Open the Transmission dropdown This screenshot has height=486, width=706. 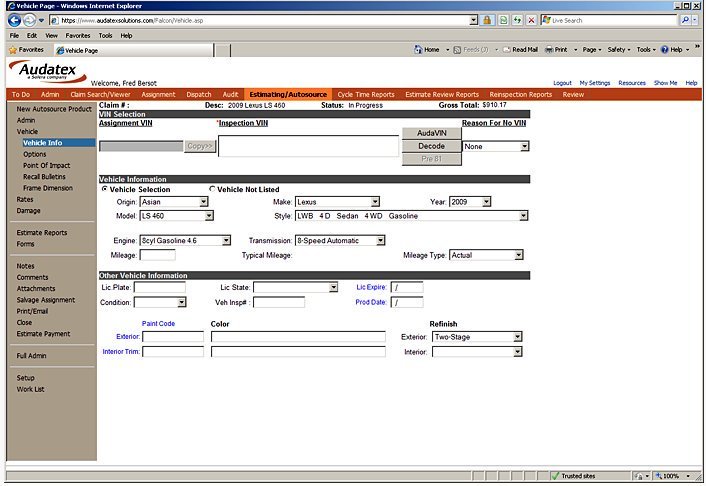(340, 241)
